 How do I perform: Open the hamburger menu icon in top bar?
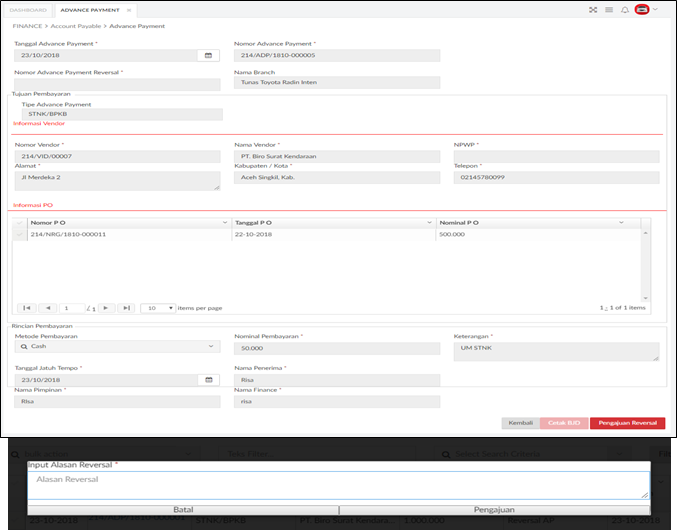click(x=609, y=10)
